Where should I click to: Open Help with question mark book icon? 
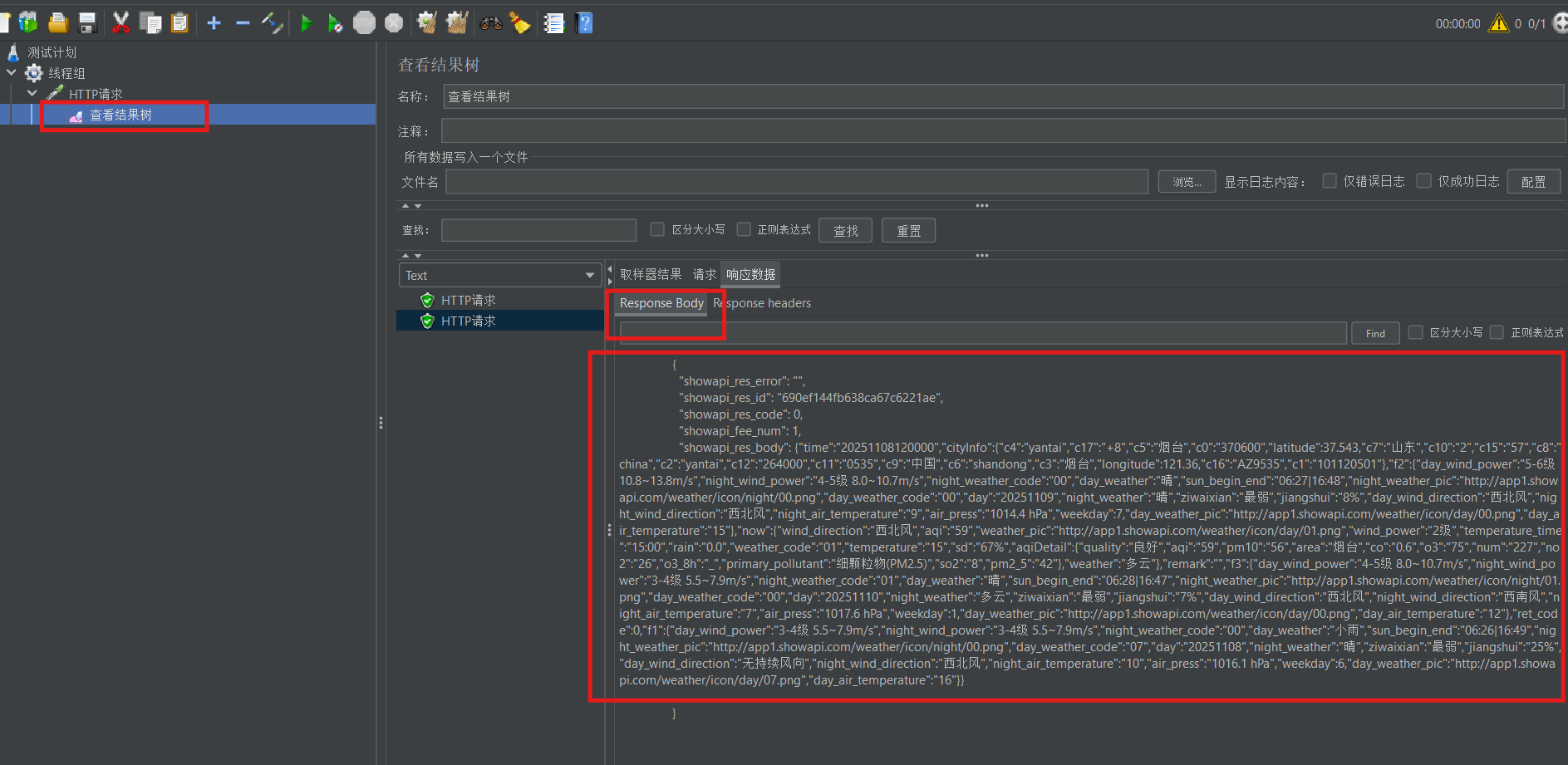[x=585, y=22]
